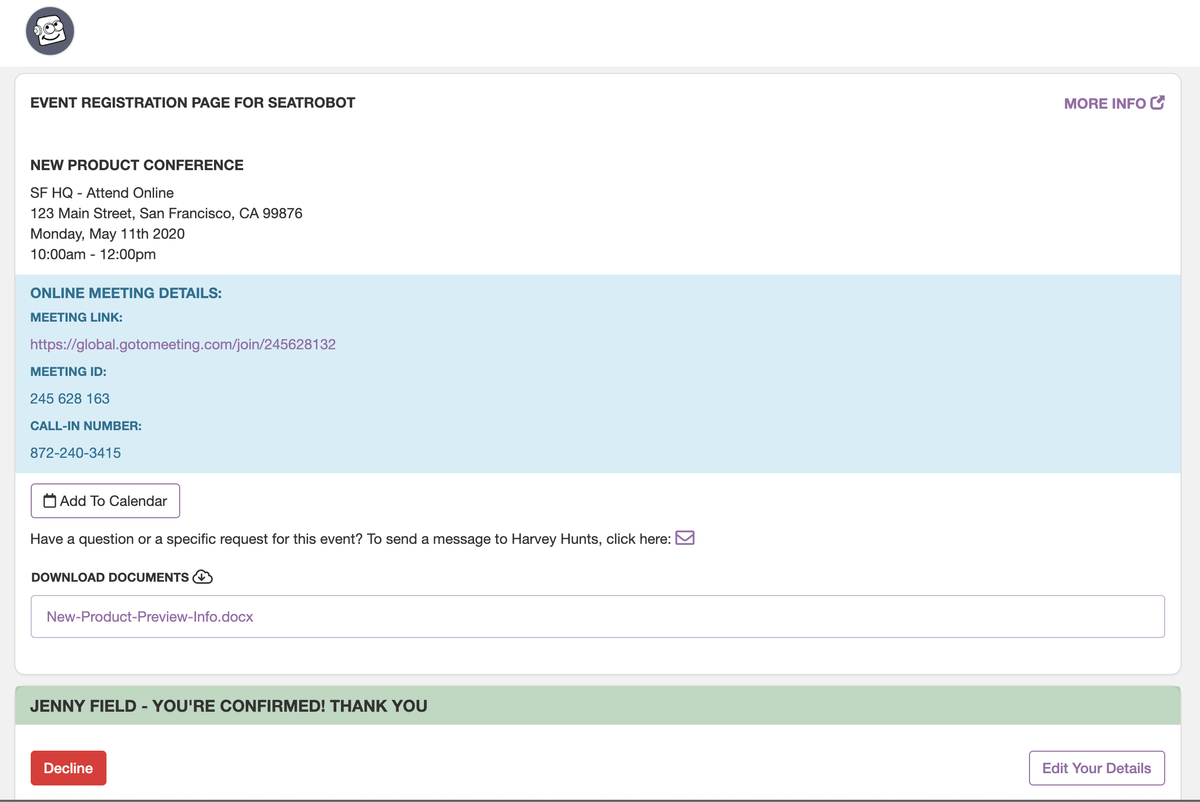Click the MORE INFO link
Image resolution: width=1200 pixels, height=802 pixels.
tap(1104, 103)
